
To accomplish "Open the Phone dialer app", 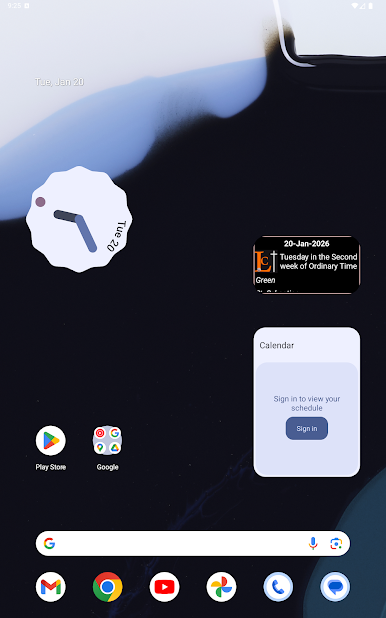I will 278,587.
